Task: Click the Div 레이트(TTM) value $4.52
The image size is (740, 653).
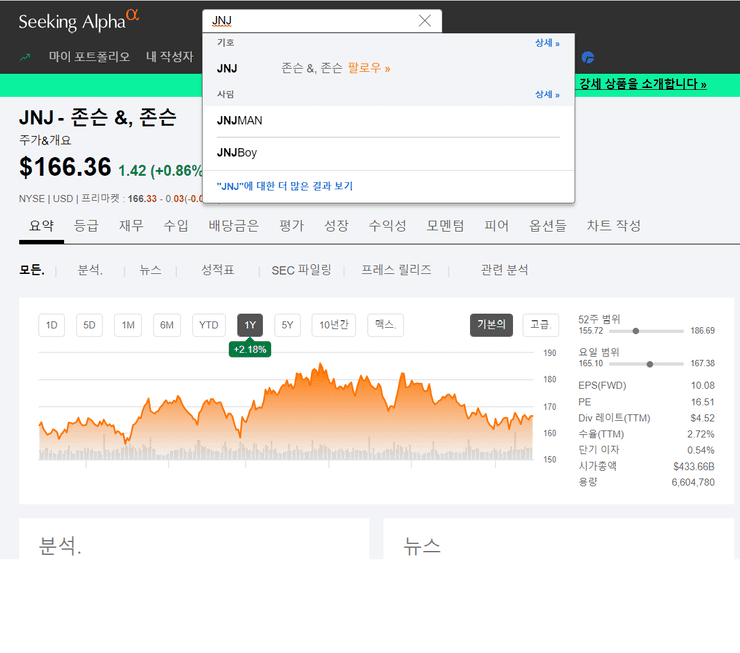Action: pyautogui.click(x=703, y=418)
